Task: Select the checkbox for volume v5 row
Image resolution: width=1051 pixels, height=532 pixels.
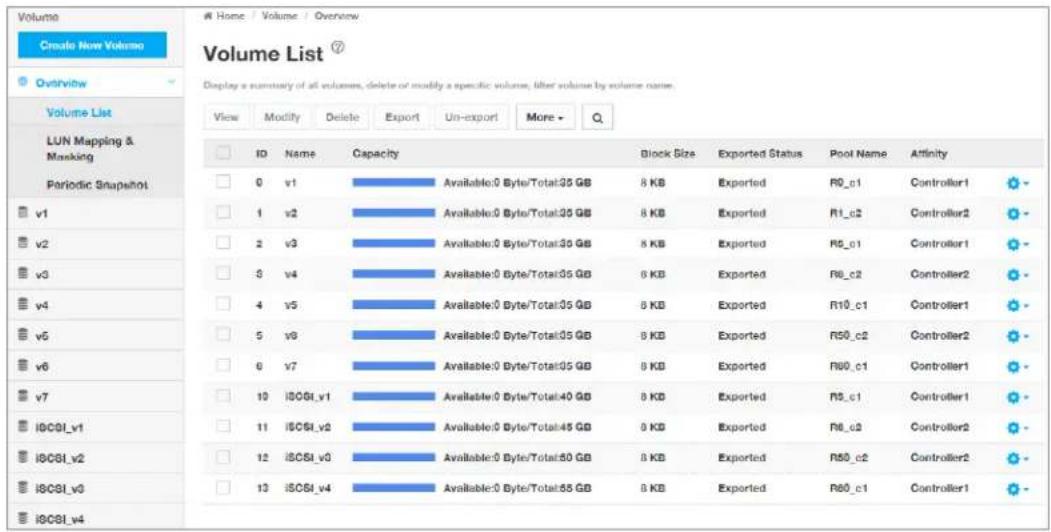Action: [x=223, y=305]
